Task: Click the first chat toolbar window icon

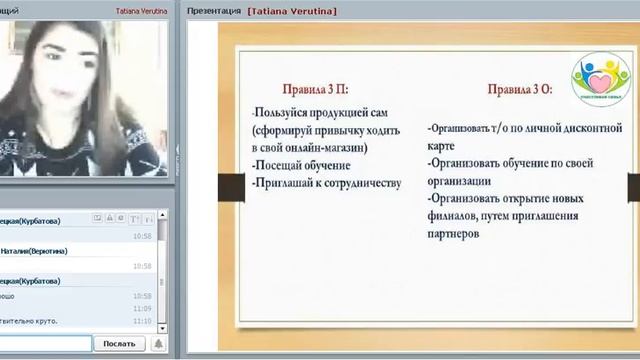Action: coord(97,218)
